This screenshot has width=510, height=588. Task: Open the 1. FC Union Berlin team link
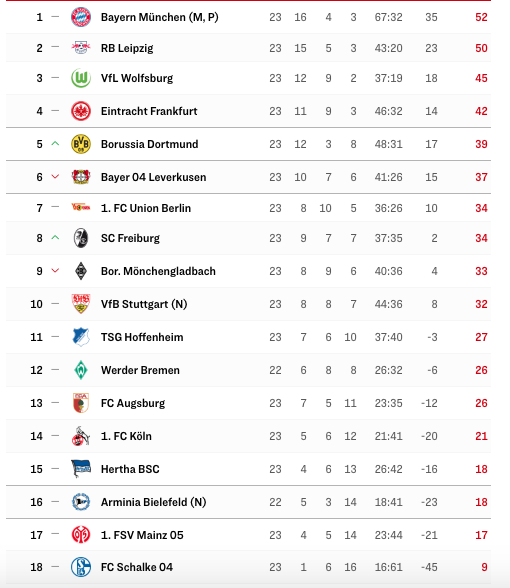click(146, 208)
